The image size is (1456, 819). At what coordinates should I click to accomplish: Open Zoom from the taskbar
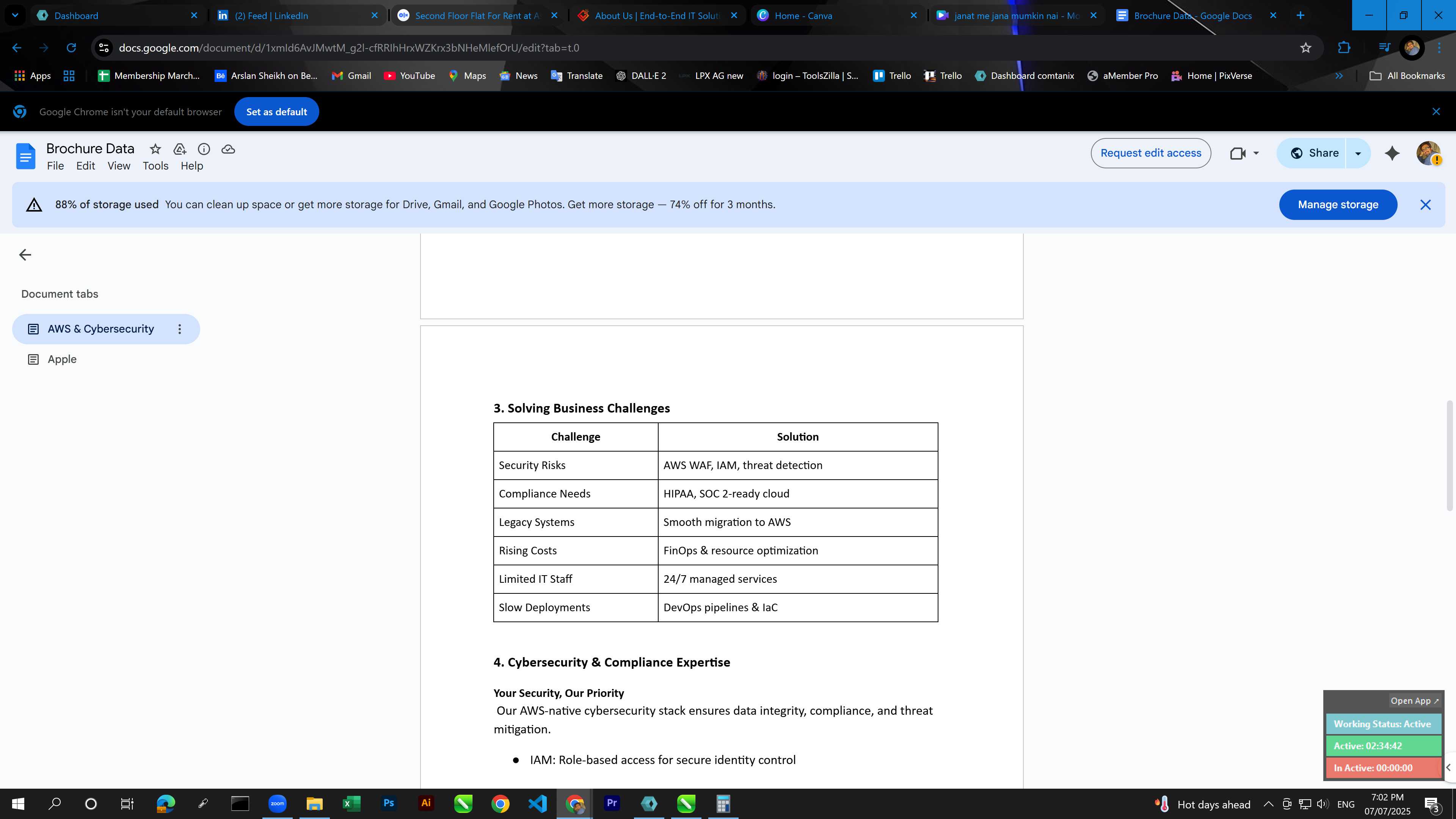click(x=278, y=803)
